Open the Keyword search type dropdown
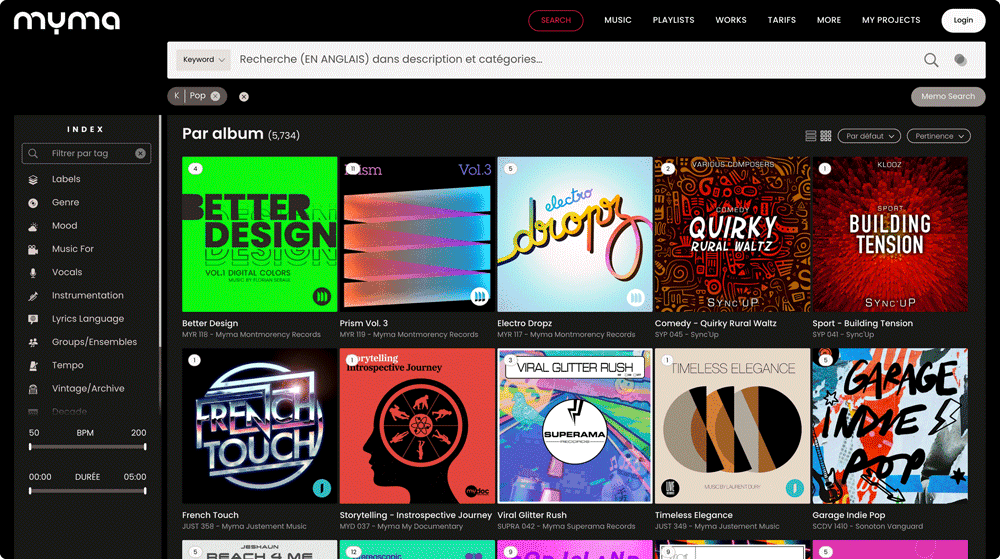 click(x=203, y=60)
